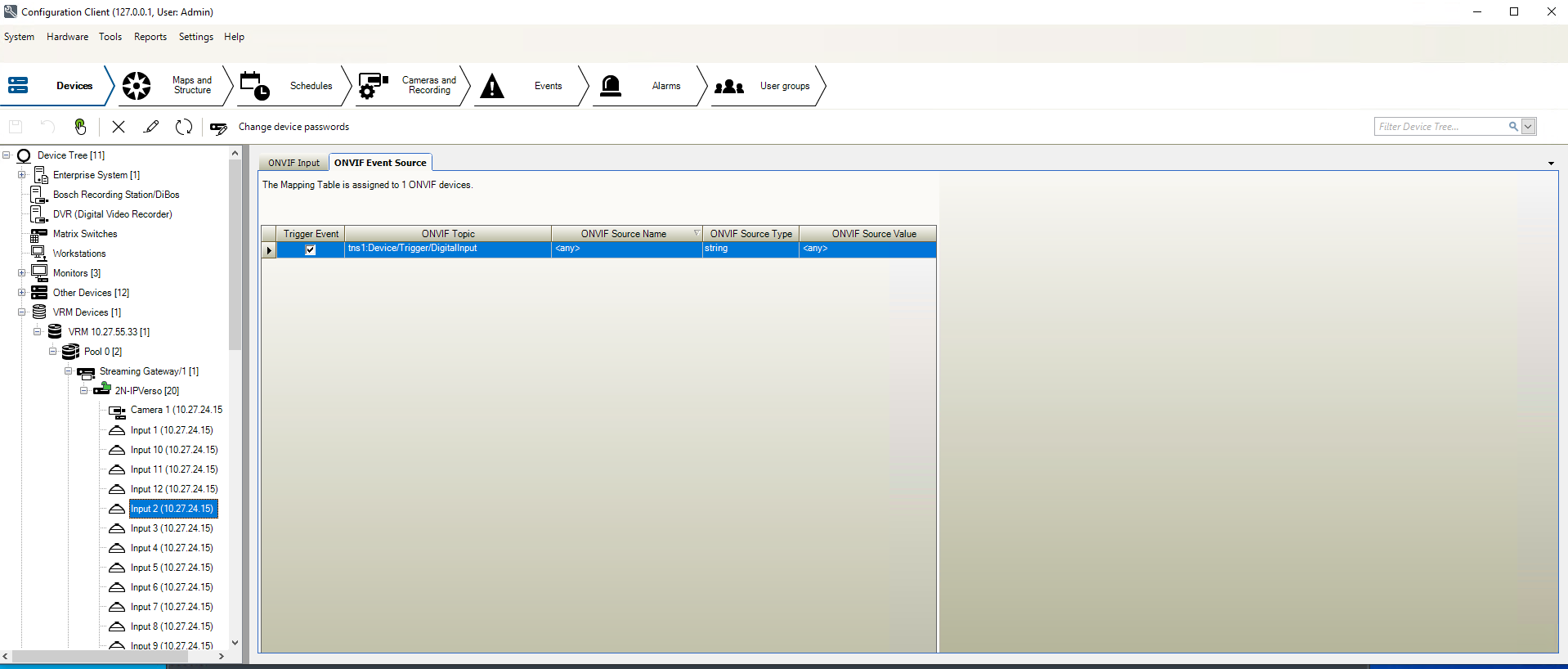The height and width of the screenshot is (669, 1568).
Task: Expand the Other Devices tree node
Action: coord(22,293)
